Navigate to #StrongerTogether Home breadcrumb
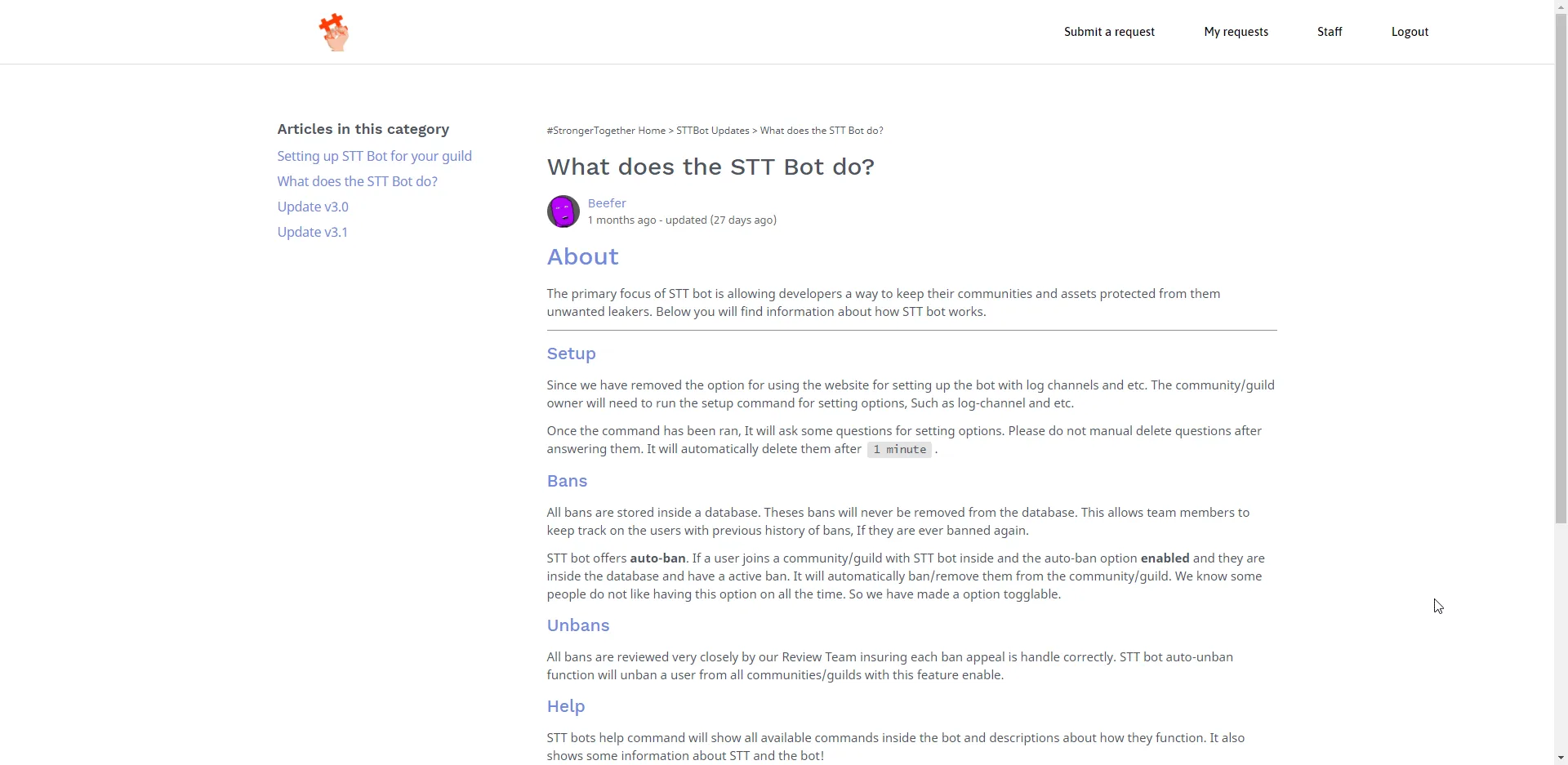 604,131
